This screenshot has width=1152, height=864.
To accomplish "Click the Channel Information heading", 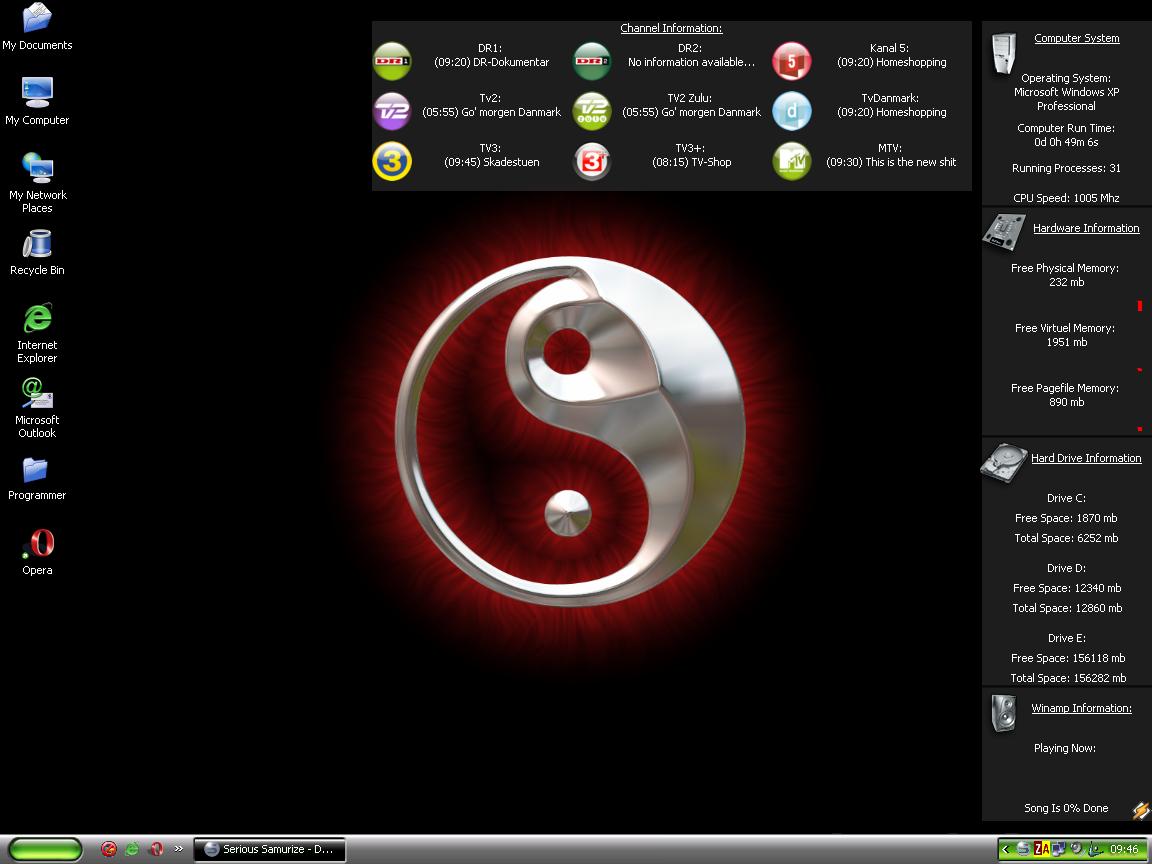I will click(672, 28).
